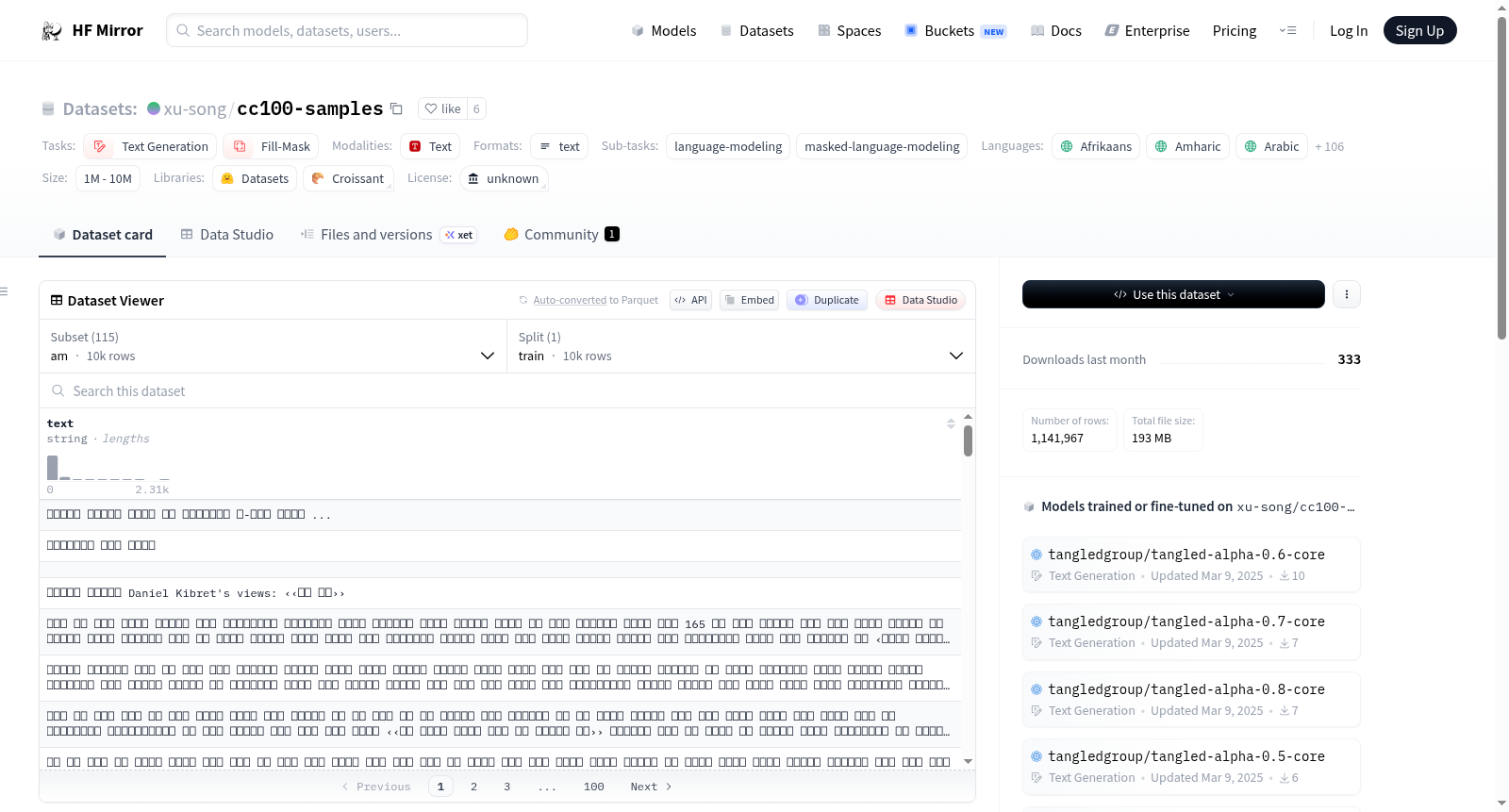Screen dimensions: 1509x812
Task: Show the + 106 more languages
Action: pos(1330,147)
